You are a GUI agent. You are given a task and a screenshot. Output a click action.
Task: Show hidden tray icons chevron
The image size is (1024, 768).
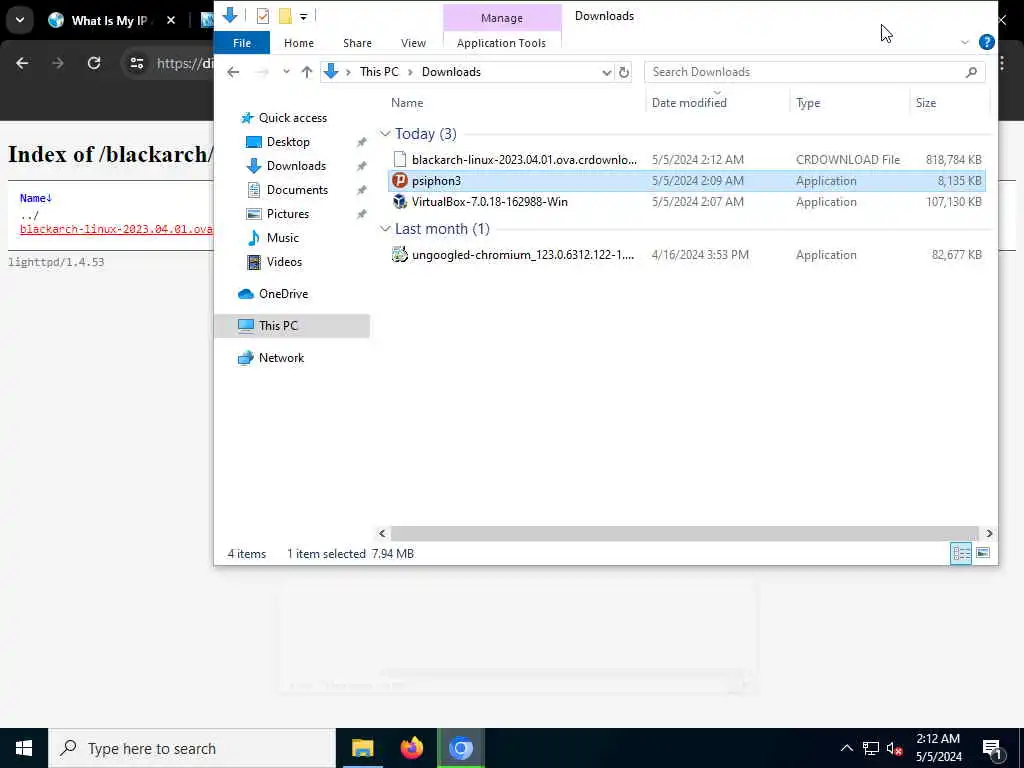tap(846, 748)
